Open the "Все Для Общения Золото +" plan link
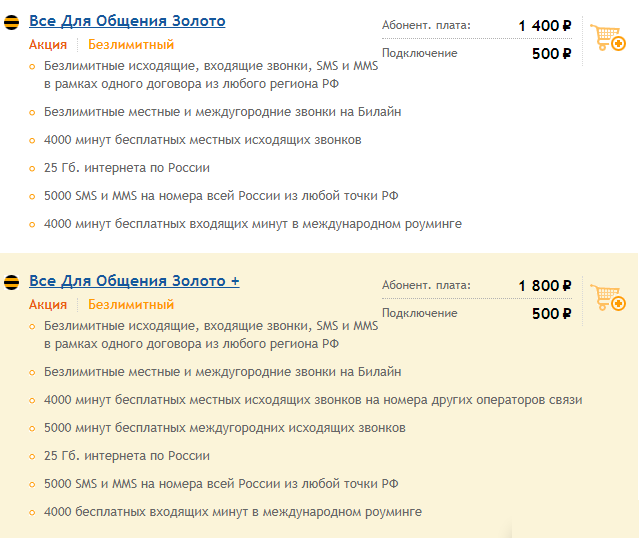640x538 pixels. 134,281
